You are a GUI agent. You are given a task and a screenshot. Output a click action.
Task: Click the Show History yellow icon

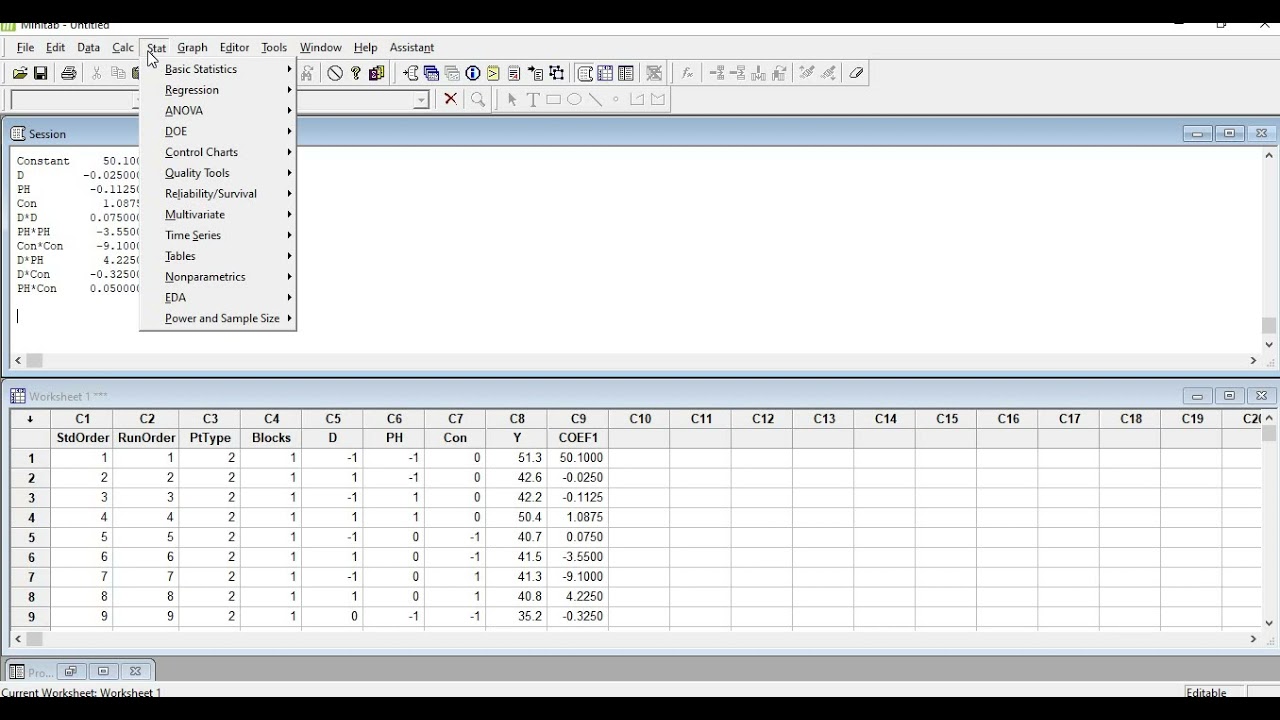pos(493,73)
